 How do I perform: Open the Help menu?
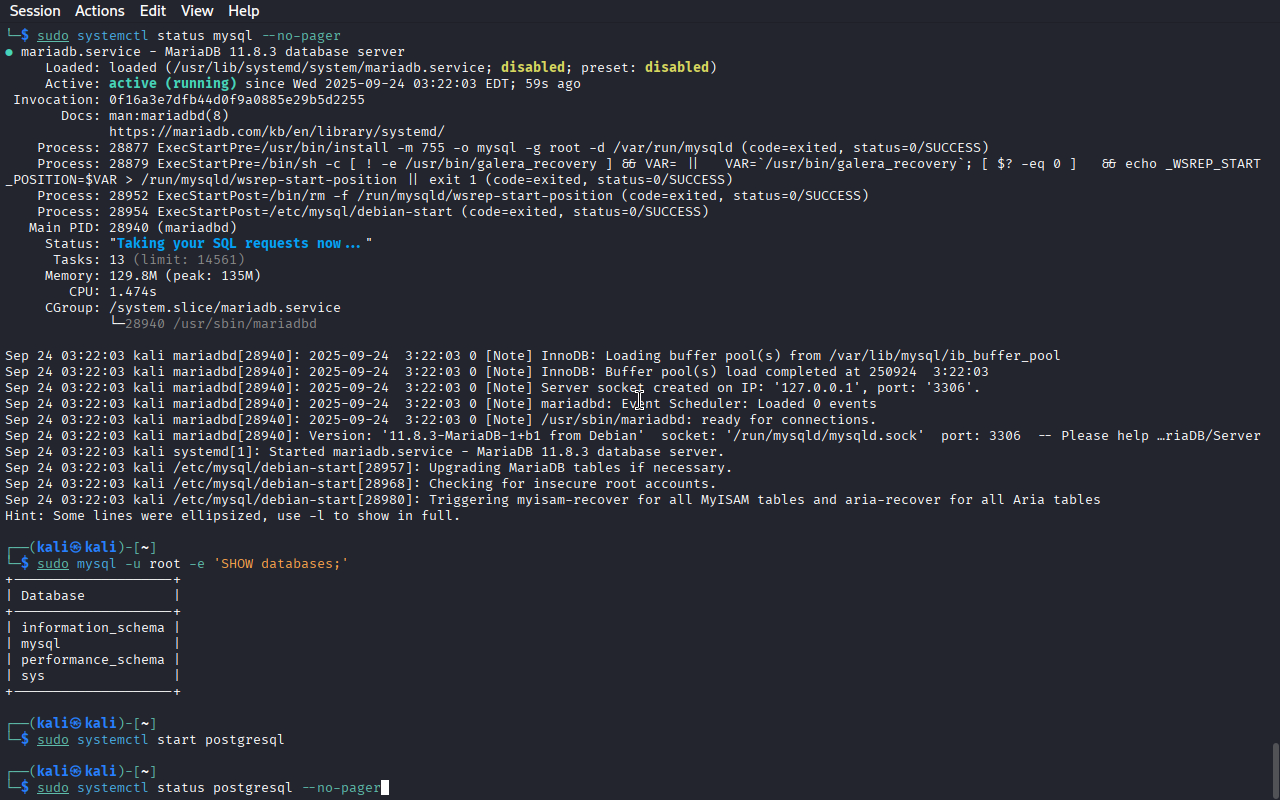coord(243,11)
